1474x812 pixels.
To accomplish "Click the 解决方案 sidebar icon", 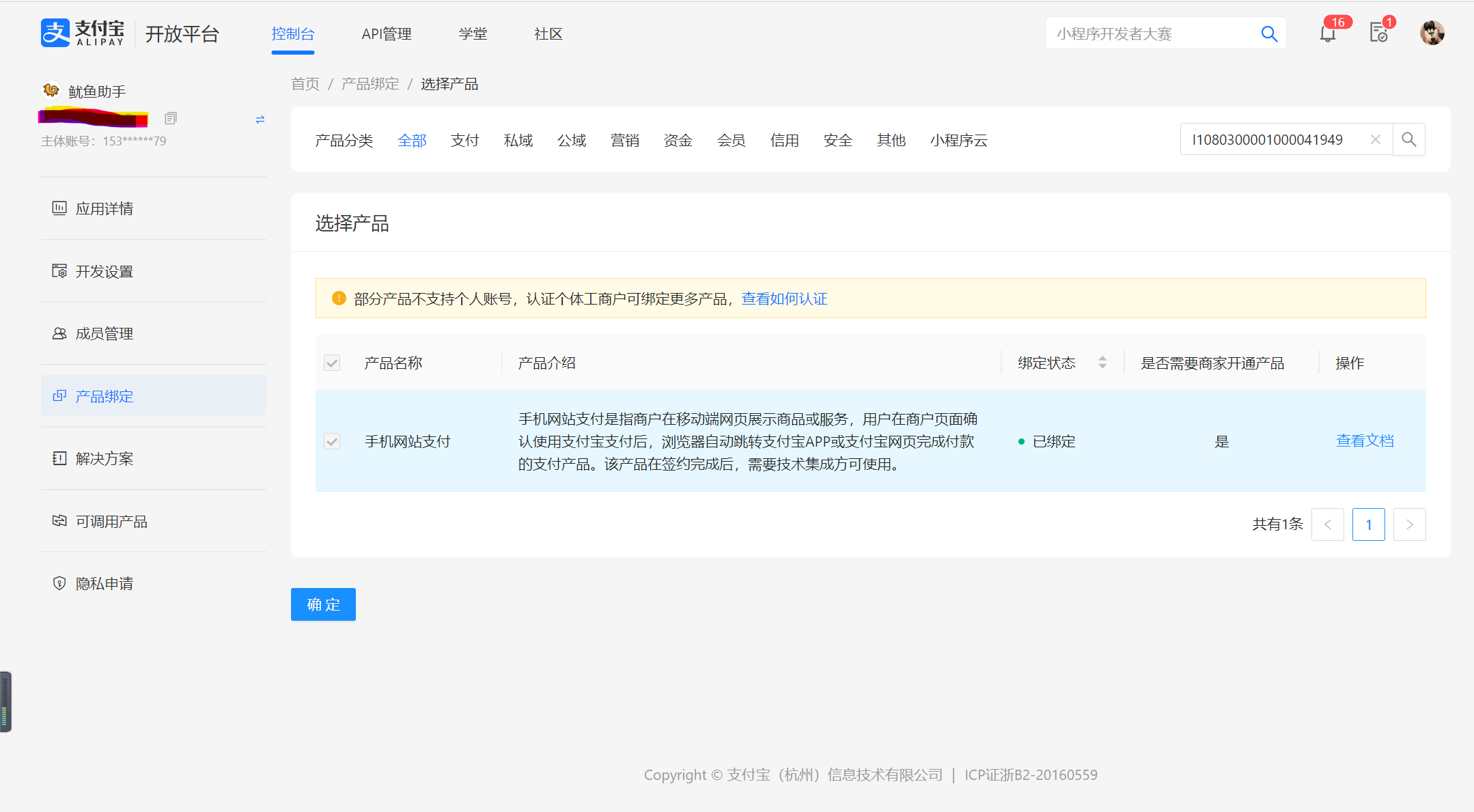I will pos(59,458).
